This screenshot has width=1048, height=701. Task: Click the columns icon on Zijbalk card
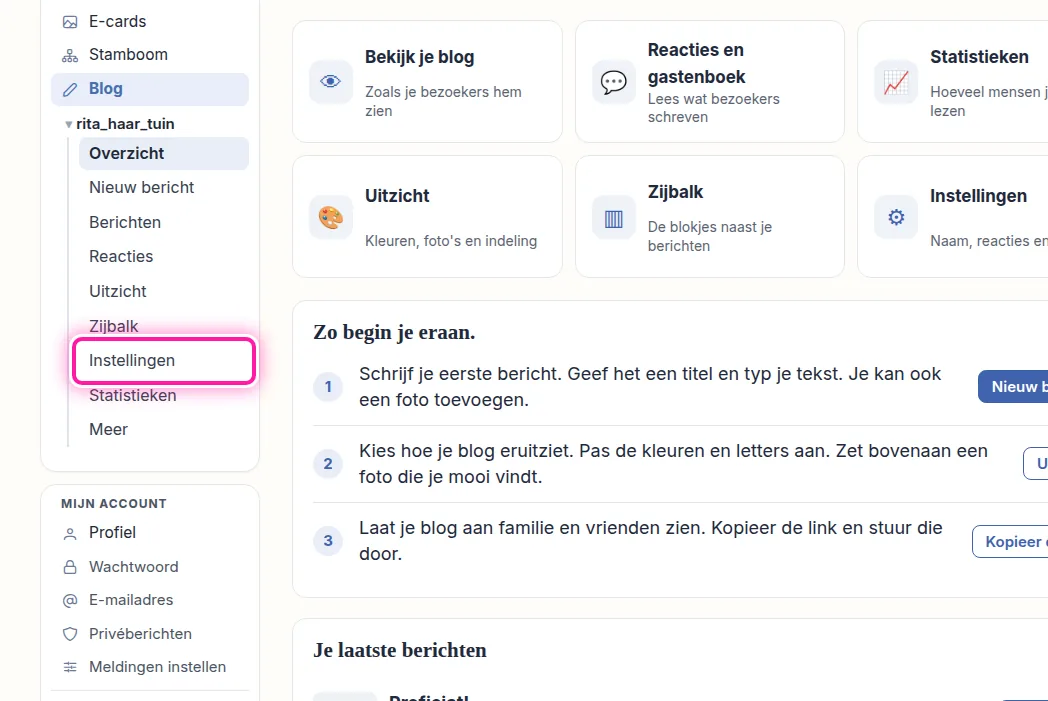point(613,217)
